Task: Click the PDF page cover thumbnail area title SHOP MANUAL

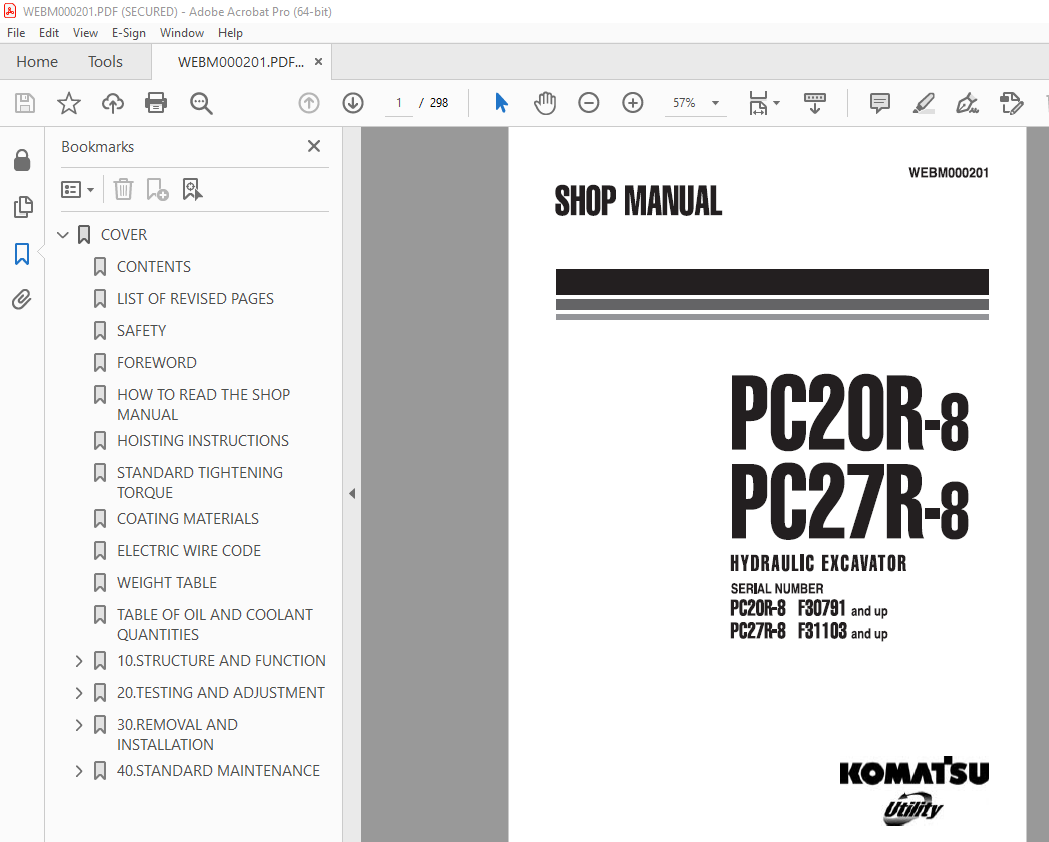Action: pos(638,201)
